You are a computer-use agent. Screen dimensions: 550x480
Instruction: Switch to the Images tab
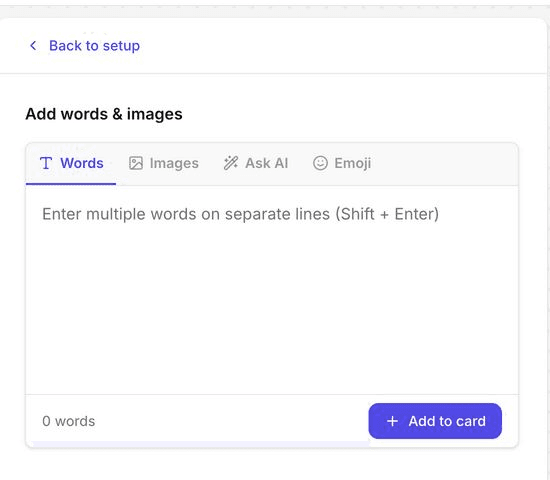[164, 163]
